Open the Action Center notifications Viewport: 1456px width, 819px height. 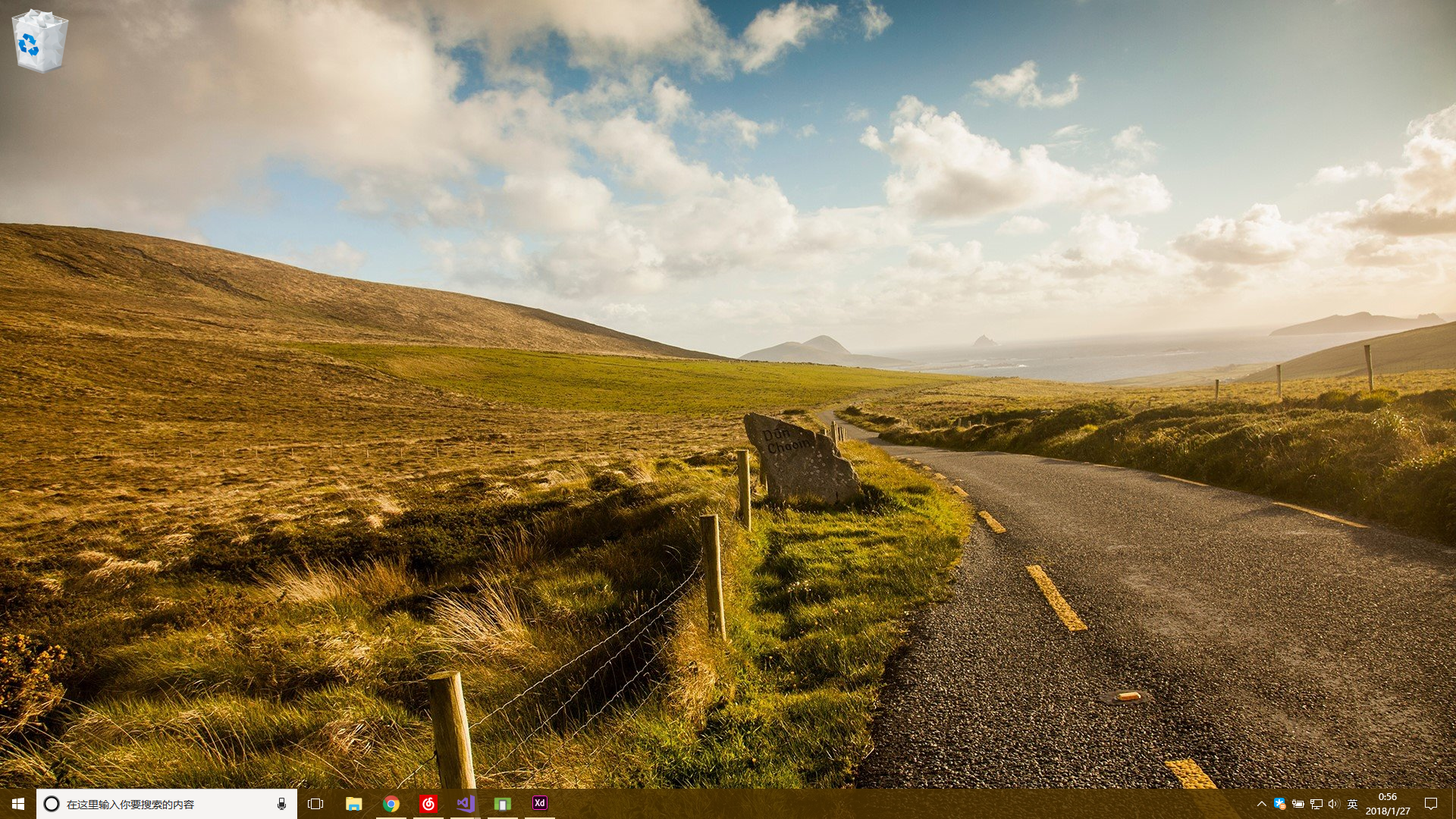(1431, 804)
